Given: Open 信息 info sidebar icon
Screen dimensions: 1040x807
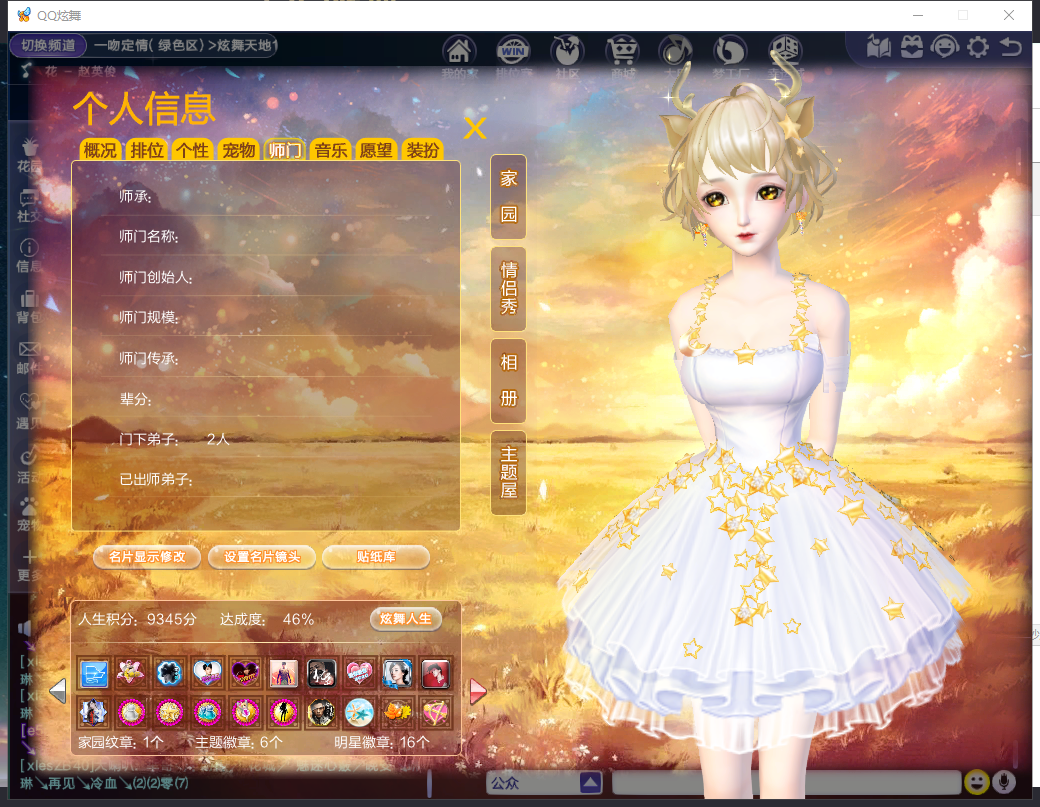Looking at the screenshot, I should [x=29, y=256].
